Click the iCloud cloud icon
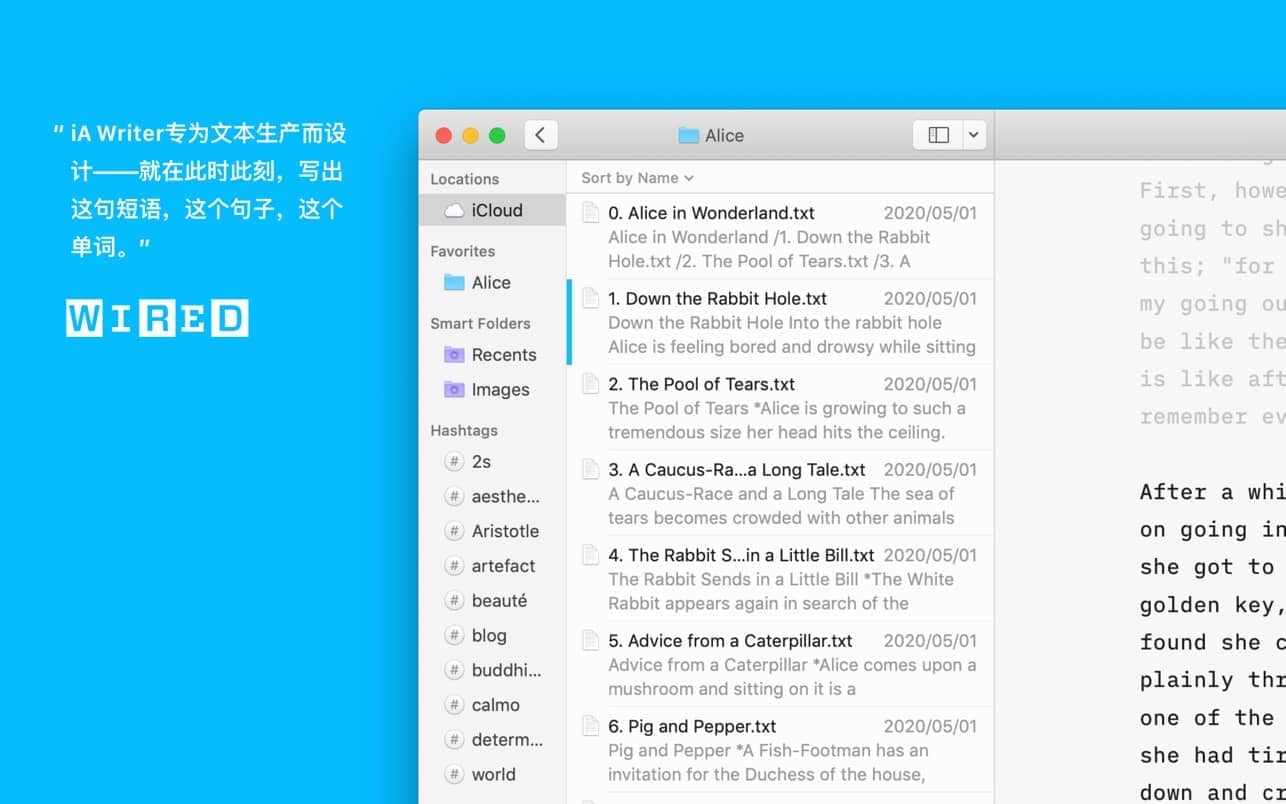Image resolution: width=1286 pixels, height=804 pixels. click(x=454, y=210)
